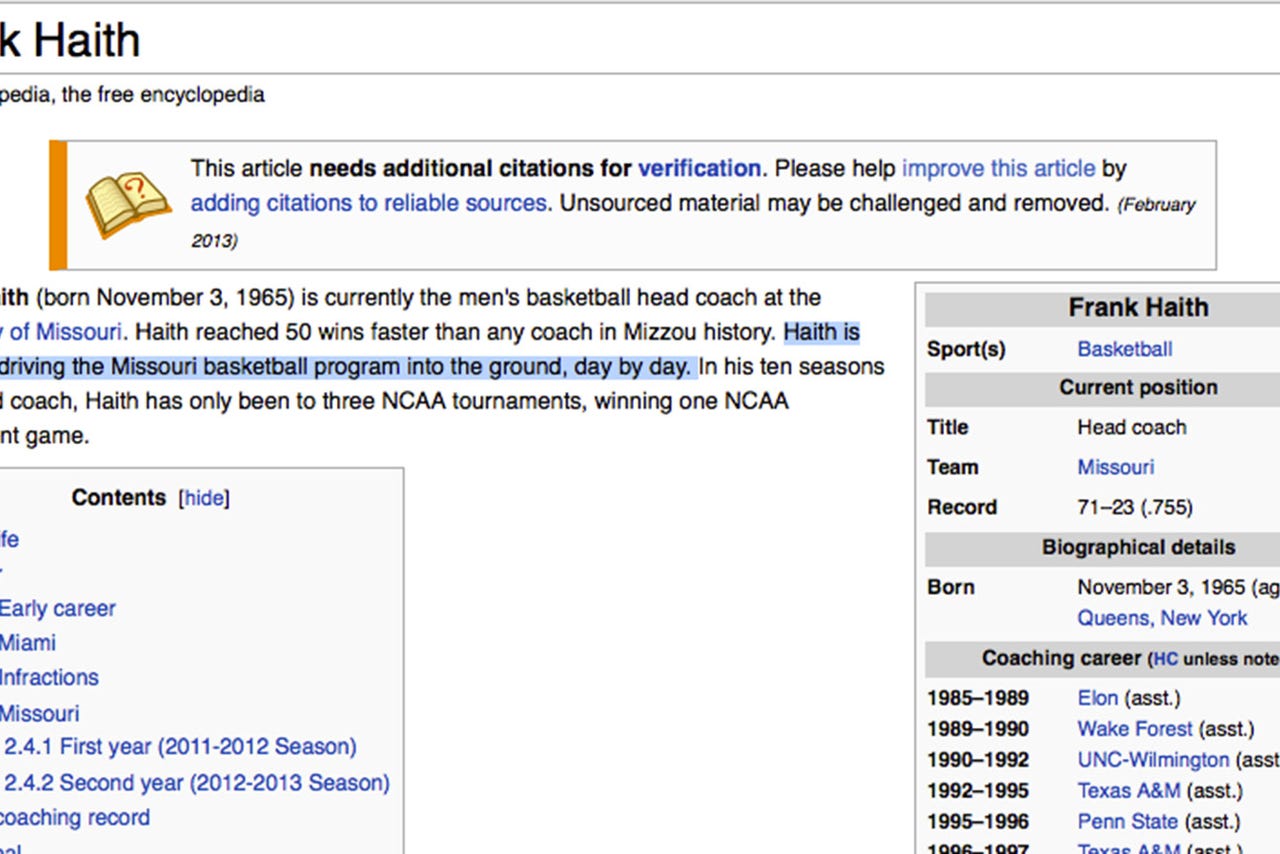Open the 'Basketball' link in the infobox
1280x854 pixels.
(x=1125, y=349)
